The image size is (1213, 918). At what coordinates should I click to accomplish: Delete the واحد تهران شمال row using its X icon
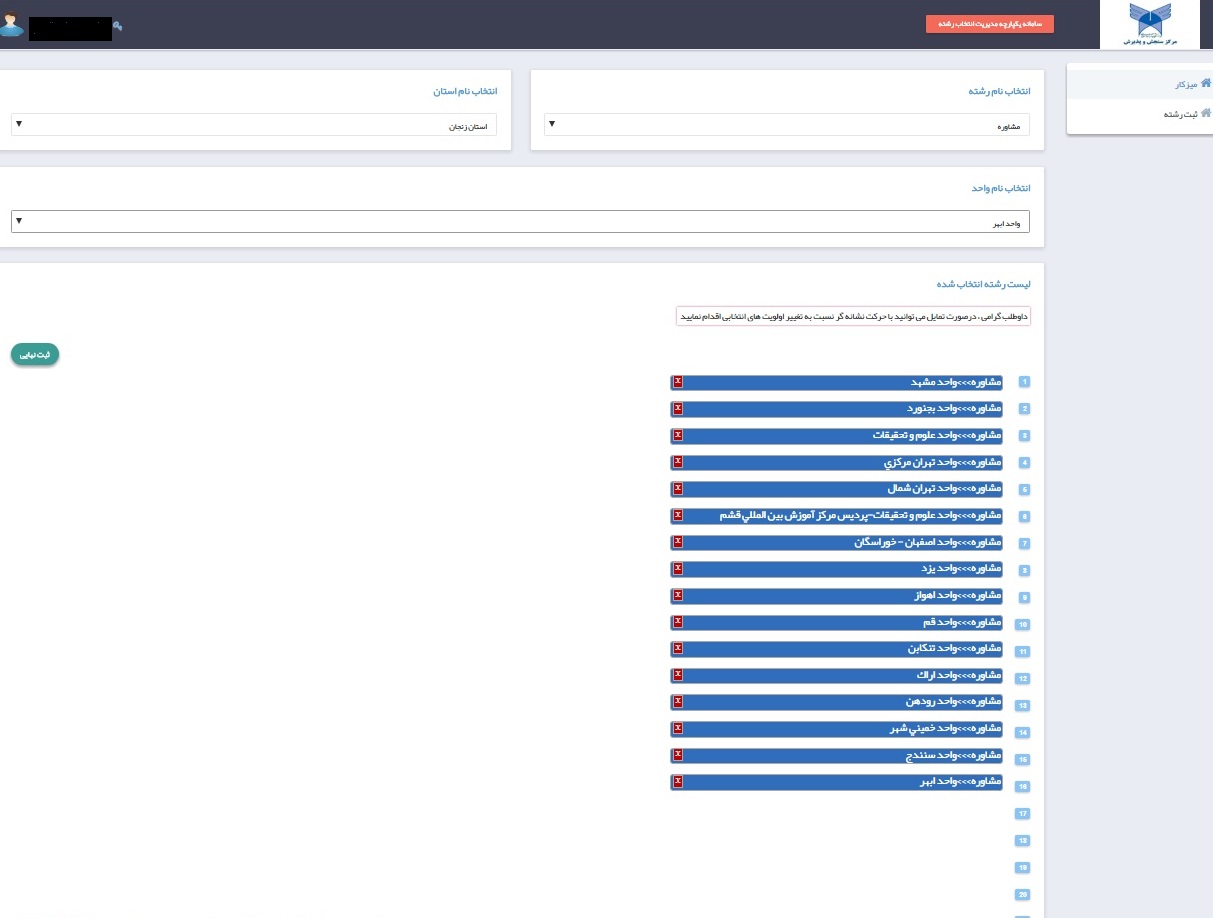tap(677, 488)
